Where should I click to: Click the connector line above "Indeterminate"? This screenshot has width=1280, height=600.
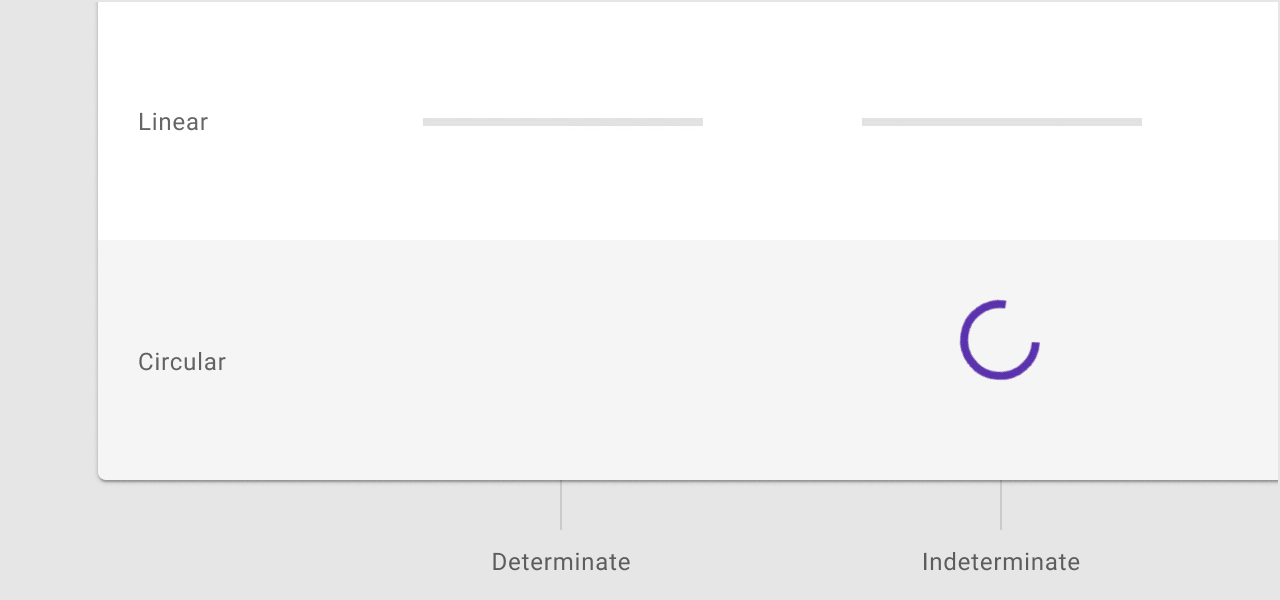[x=1001, y=505]
